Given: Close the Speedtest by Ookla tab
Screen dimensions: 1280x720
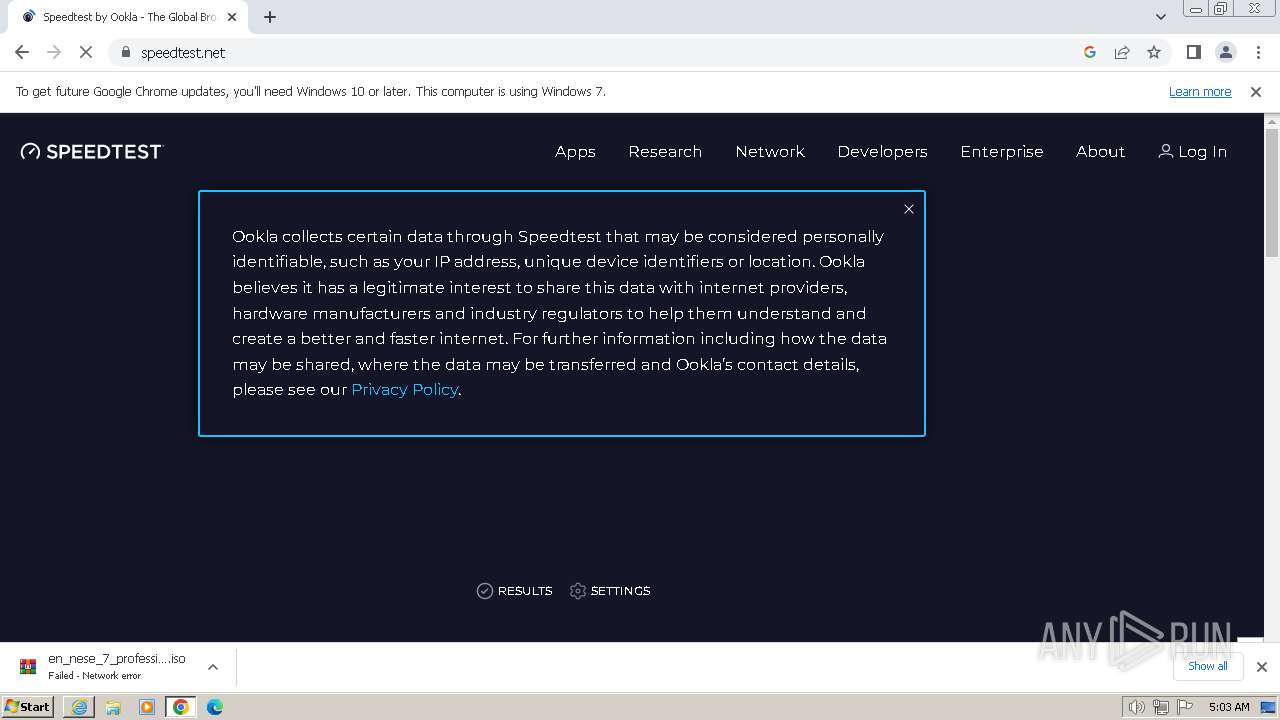Looking at the screenshot, I should [x=232, y=17].
